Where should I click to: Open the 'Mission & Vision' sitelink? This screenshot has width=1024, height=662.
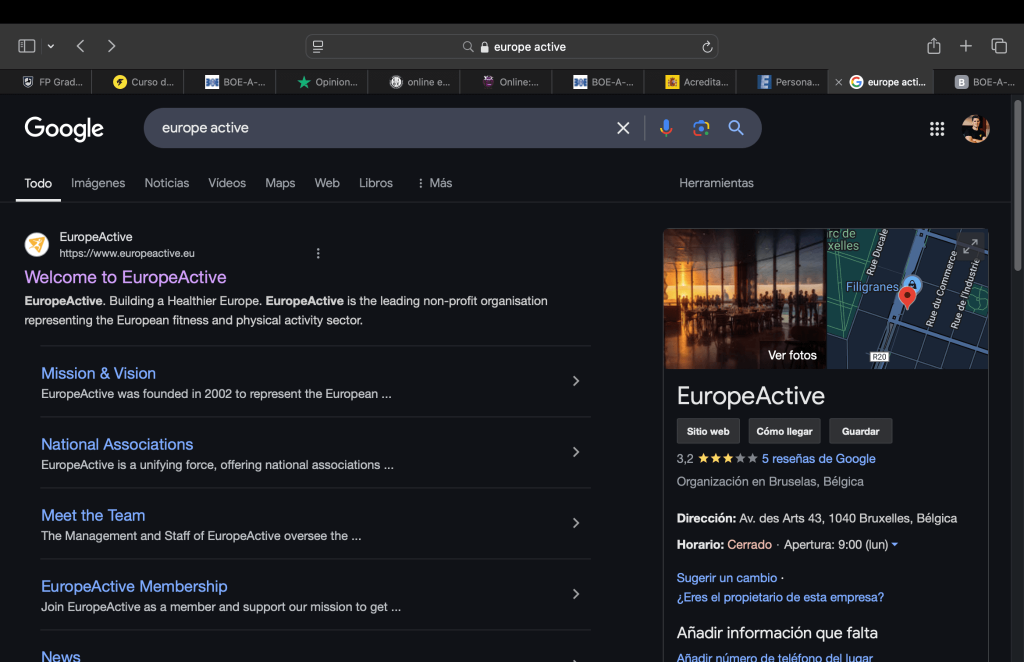(x=99, y=373)
